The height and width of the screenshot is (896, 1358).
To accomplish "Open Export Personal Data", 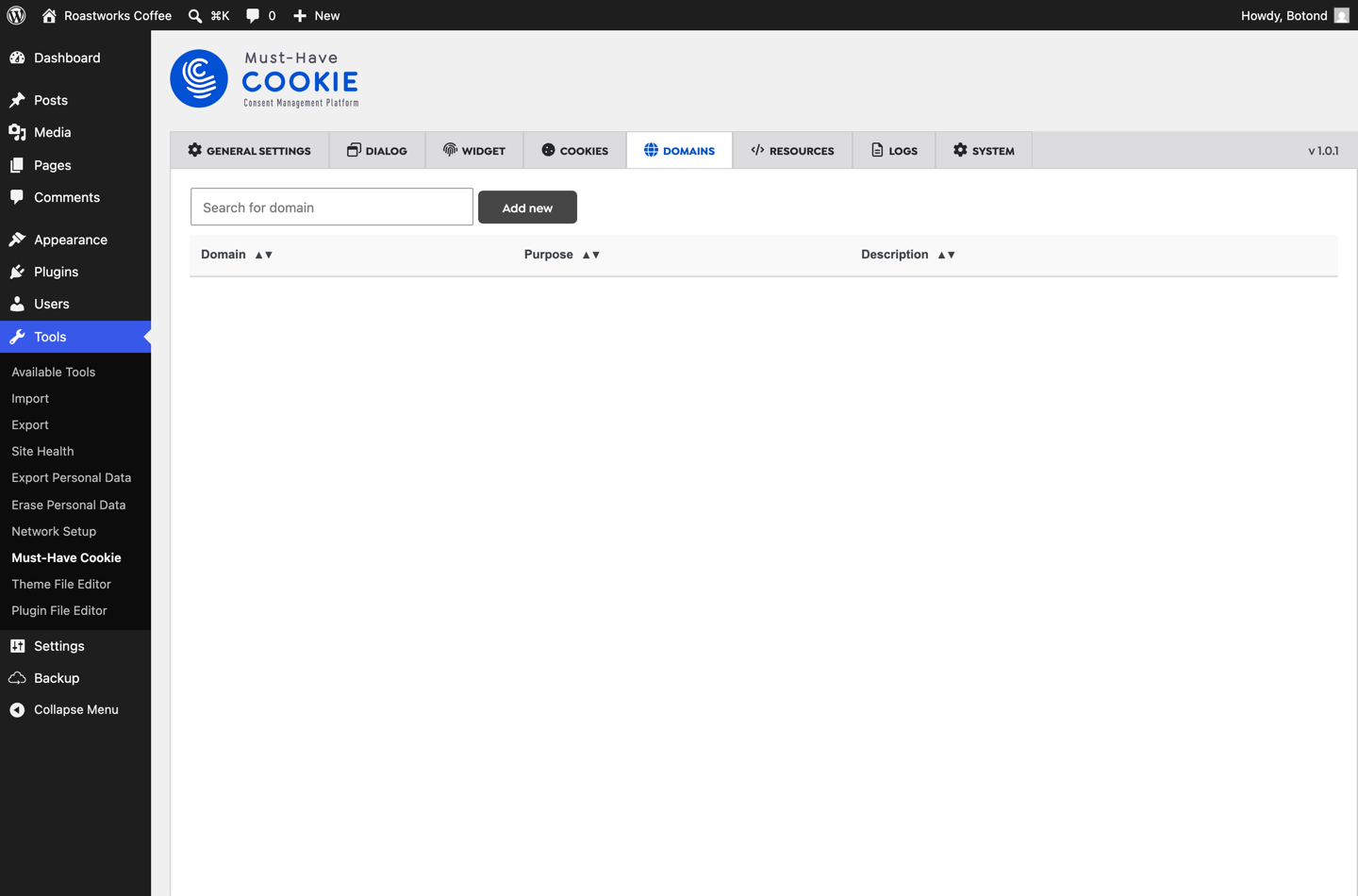I will point(72,477).
